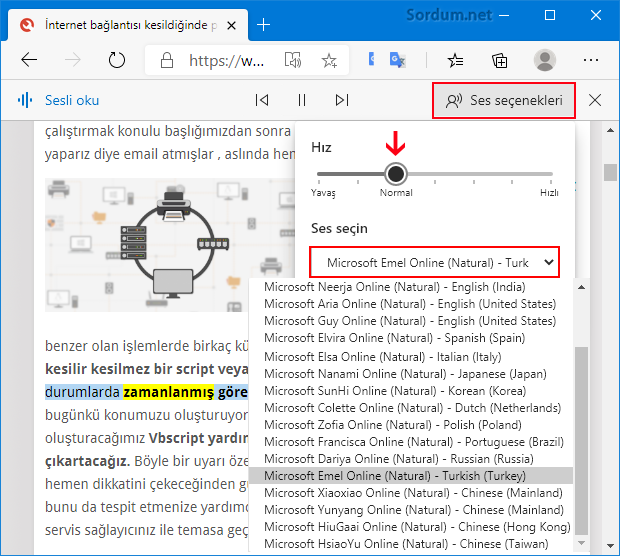The width and height of the screenshot is (620, 556).
Task: Add this page to favorites star
Action: click(x=329, y=61)
